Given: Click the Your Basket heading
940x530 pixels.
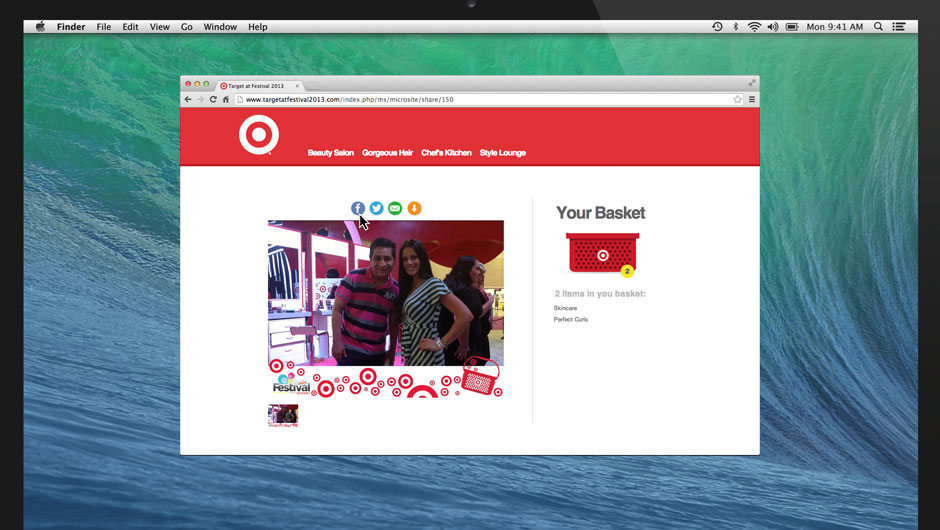Looking at the screenshot, I should pos(601,213).
